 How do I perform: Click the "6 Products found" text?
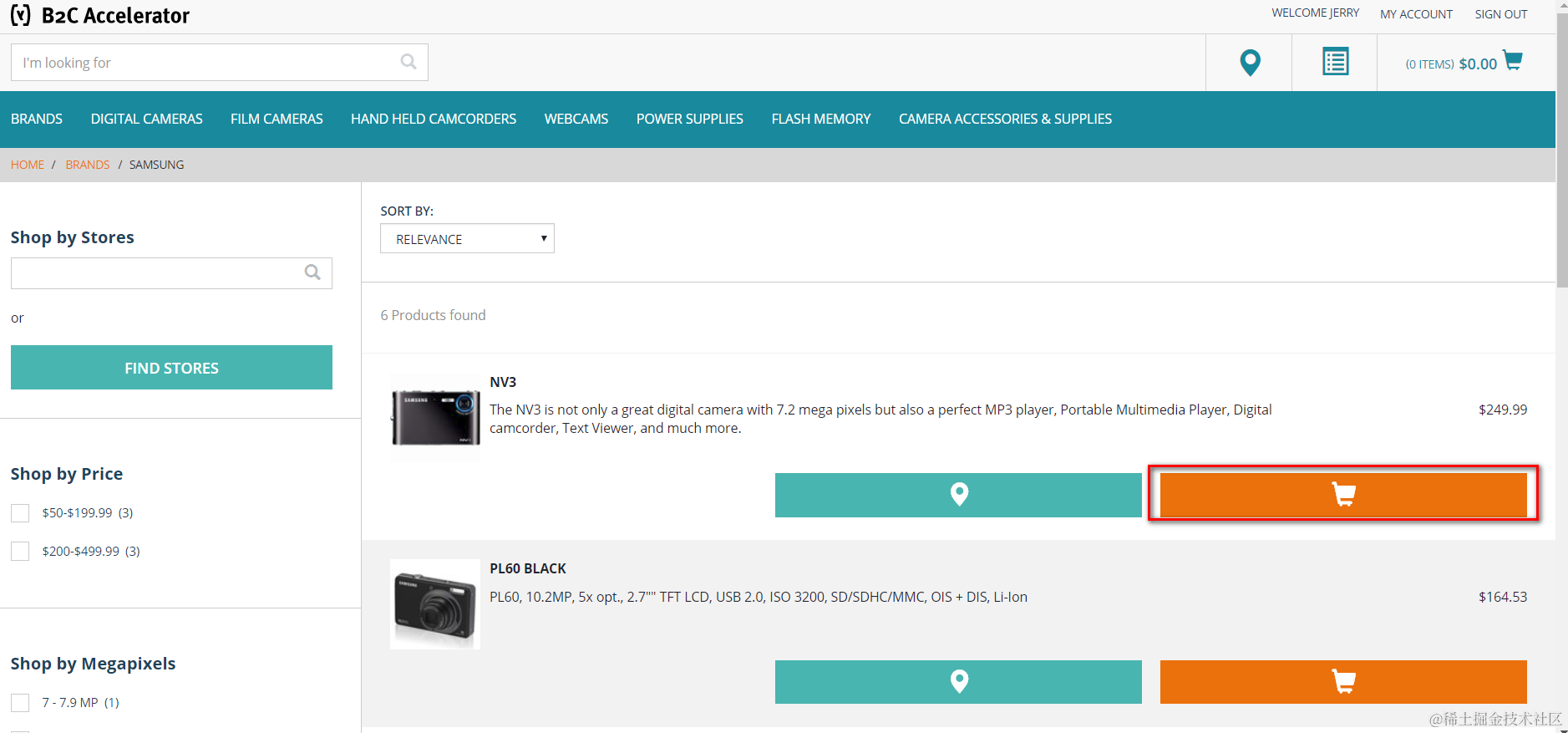tap(433, 315)
